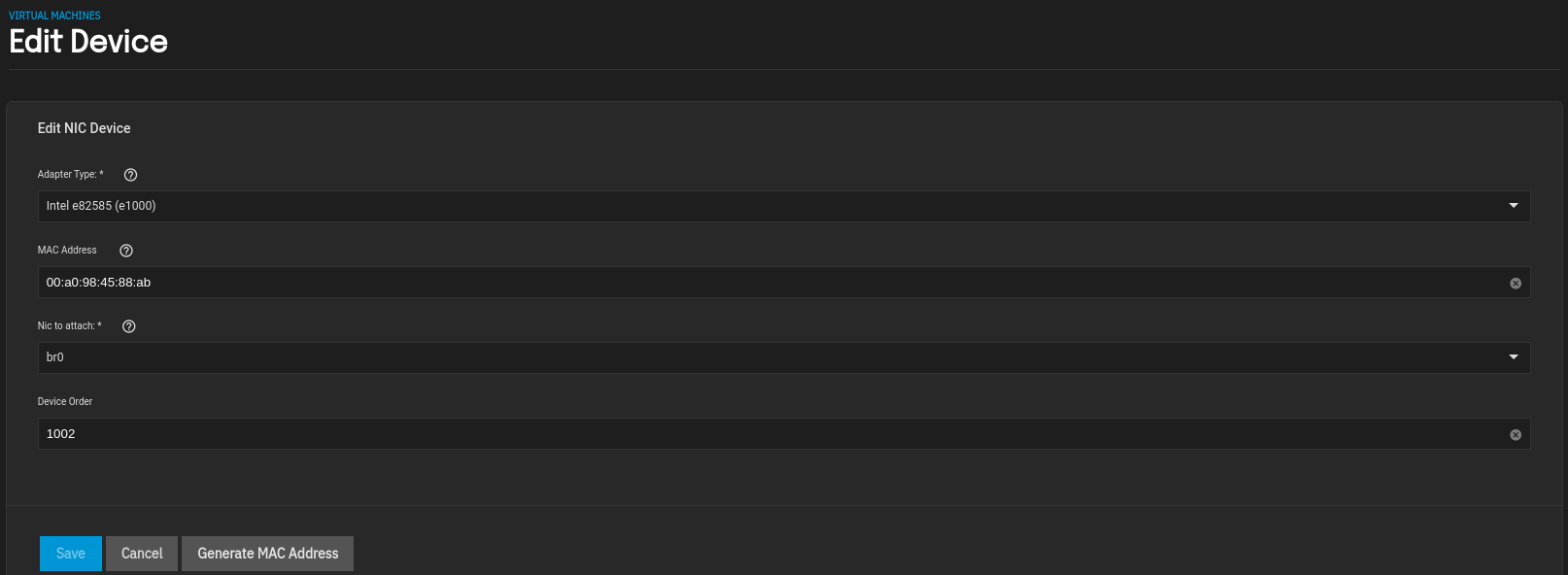
Task: Generate a new MAC Address
Action: point(268,554)
